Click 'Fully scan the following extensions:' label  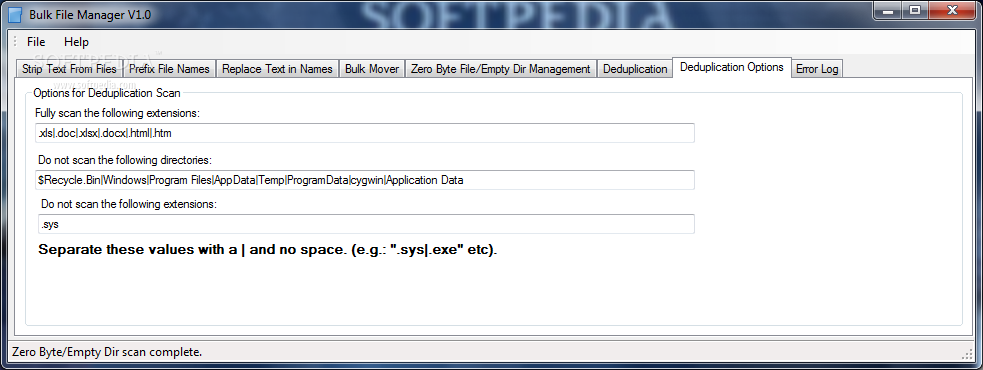click(118, 113)
